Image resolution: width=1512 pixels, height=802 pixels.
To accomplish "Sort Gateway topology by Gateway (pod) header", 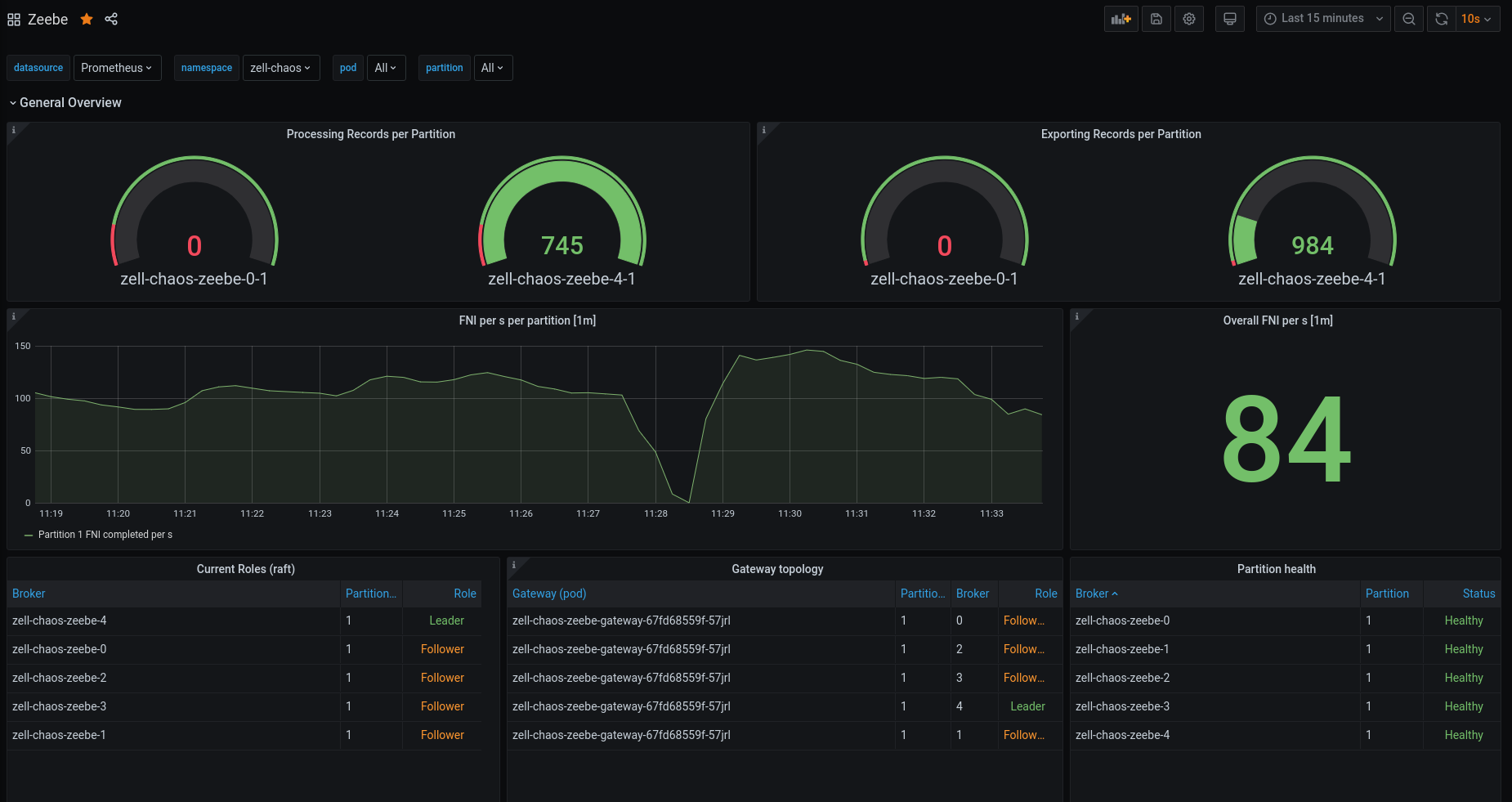I will pyautogui.click(x=549, y=594).
